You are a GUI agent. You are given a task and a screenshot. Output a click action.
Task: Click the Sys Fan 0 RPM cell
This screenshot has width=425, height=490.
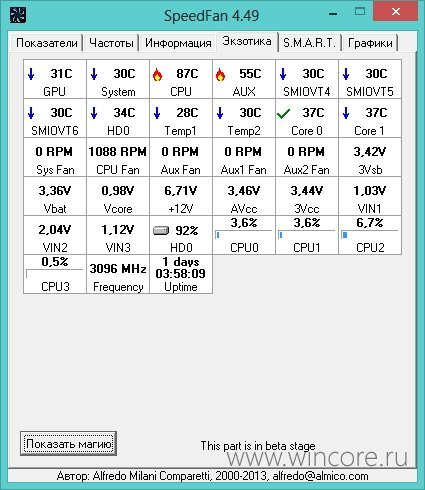pyautogui.click(x=55, y=157)
